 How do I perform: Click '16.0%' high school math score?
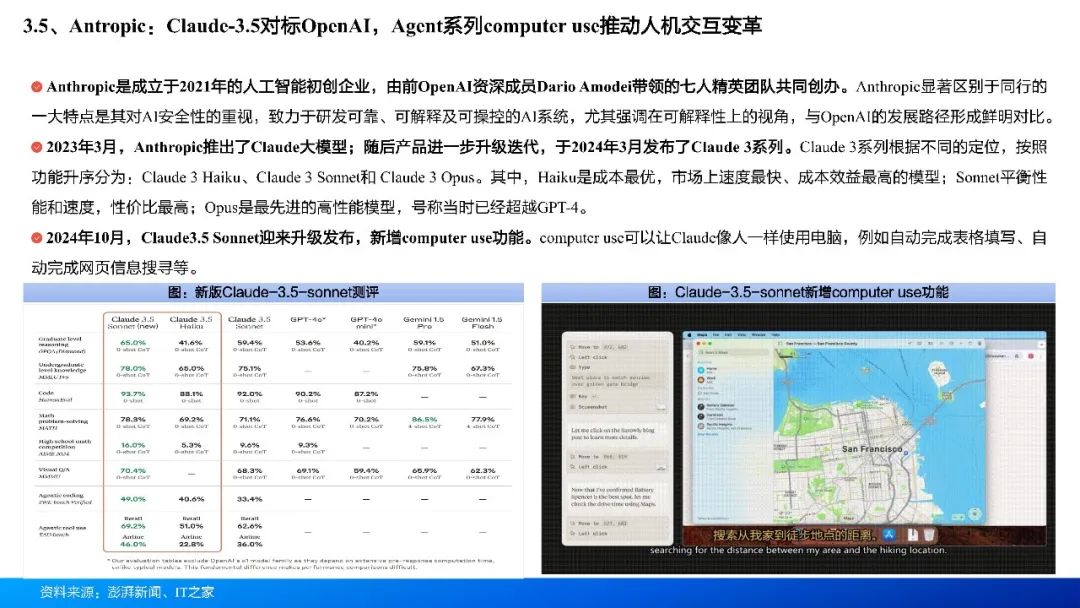pos(133,445)
